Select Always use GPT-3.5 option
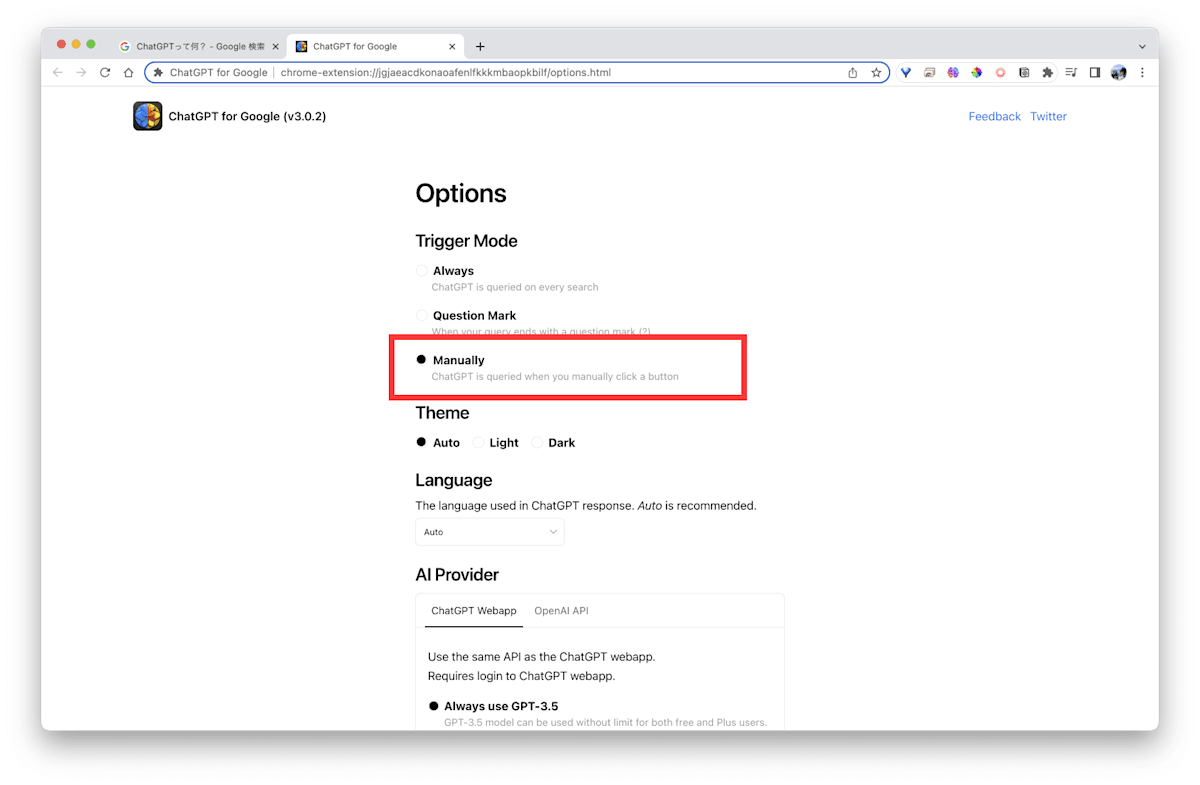The width and height of the screenshot is (1200, 785). click(434, 706)
